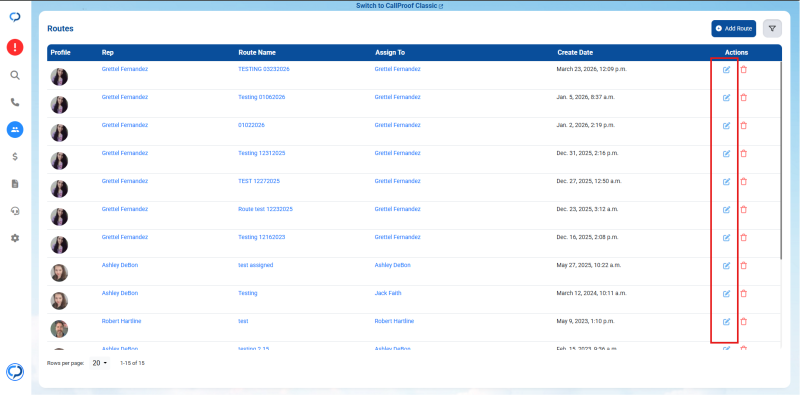Click the Add Route button

pyautogui.click(x=734, y=29)
